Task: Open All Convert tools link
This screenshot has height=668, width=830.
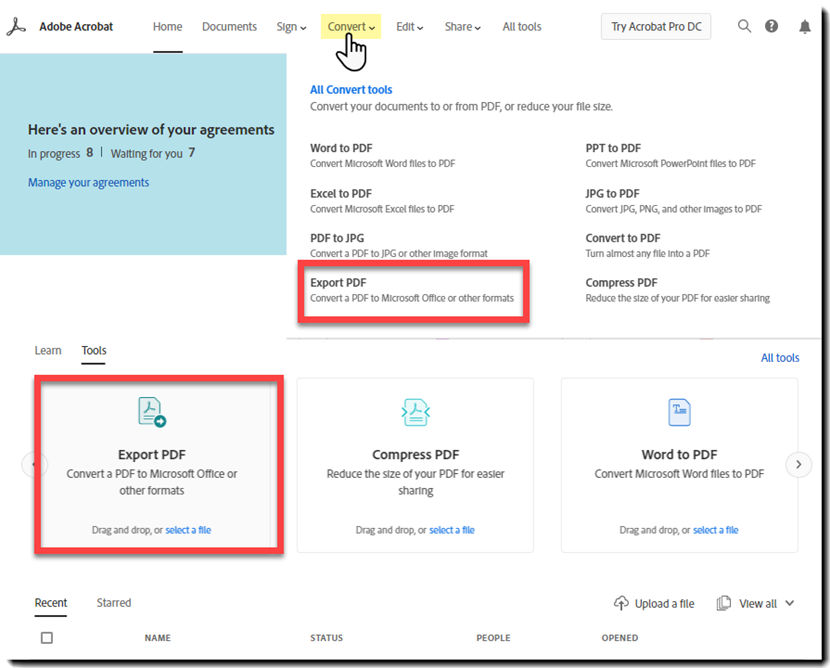Action: (x=351, y=90)
